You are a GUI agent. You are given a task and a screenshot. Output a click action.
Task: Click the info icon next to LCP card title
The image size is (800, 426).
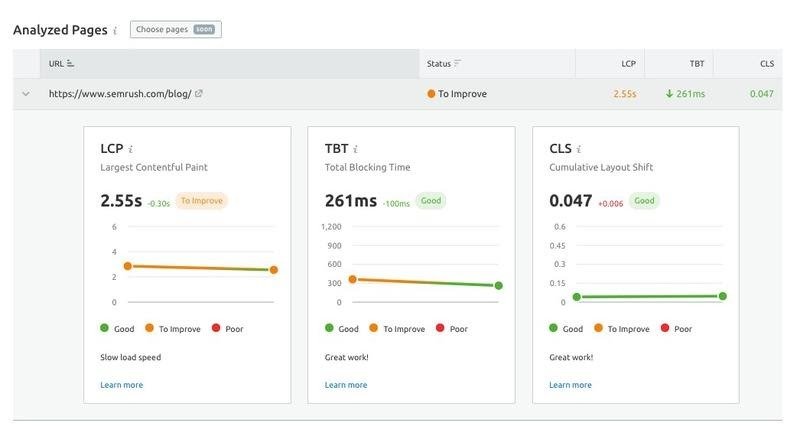pos(131,149)
